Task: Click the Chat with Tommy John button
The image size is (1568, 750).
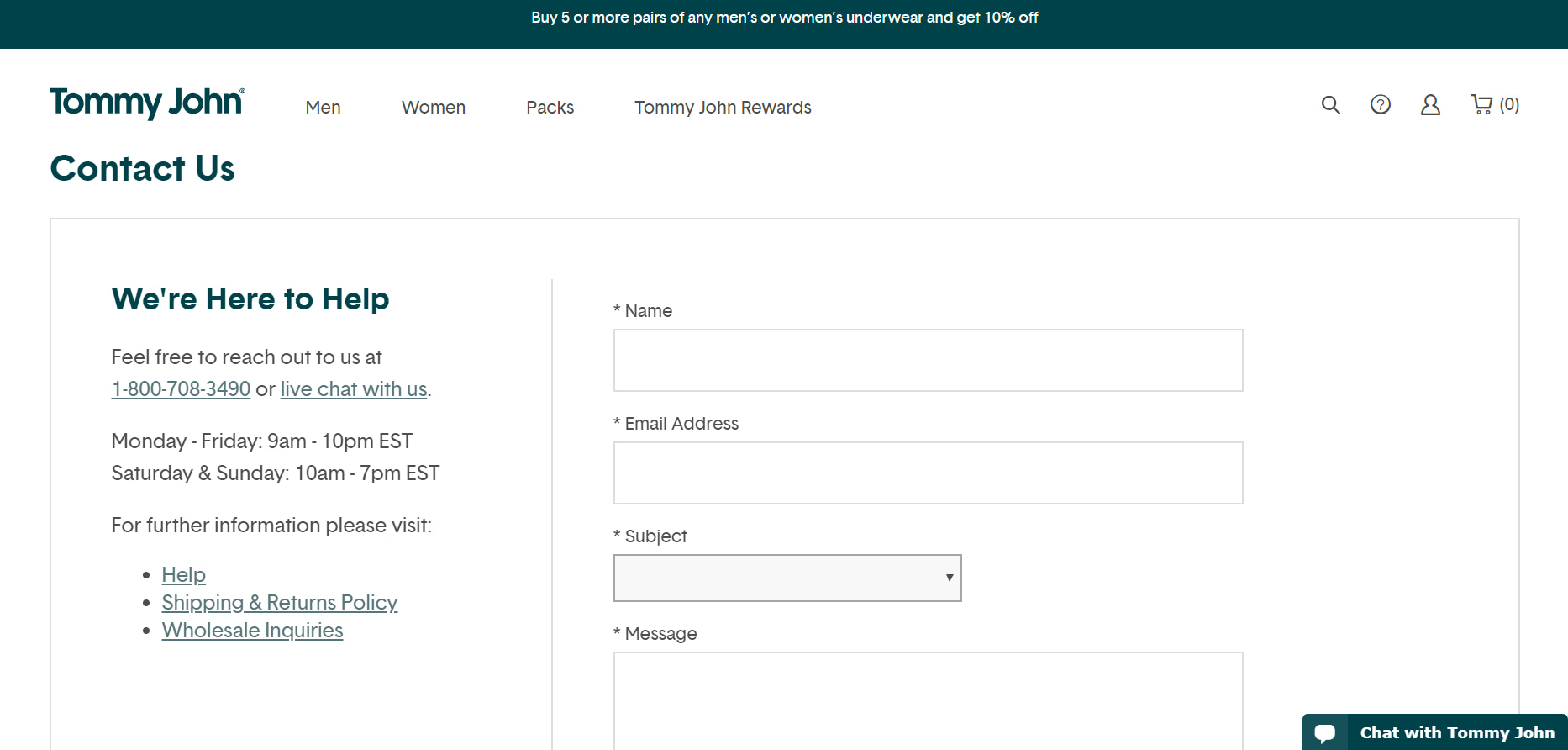Action: pos(1457,733)
